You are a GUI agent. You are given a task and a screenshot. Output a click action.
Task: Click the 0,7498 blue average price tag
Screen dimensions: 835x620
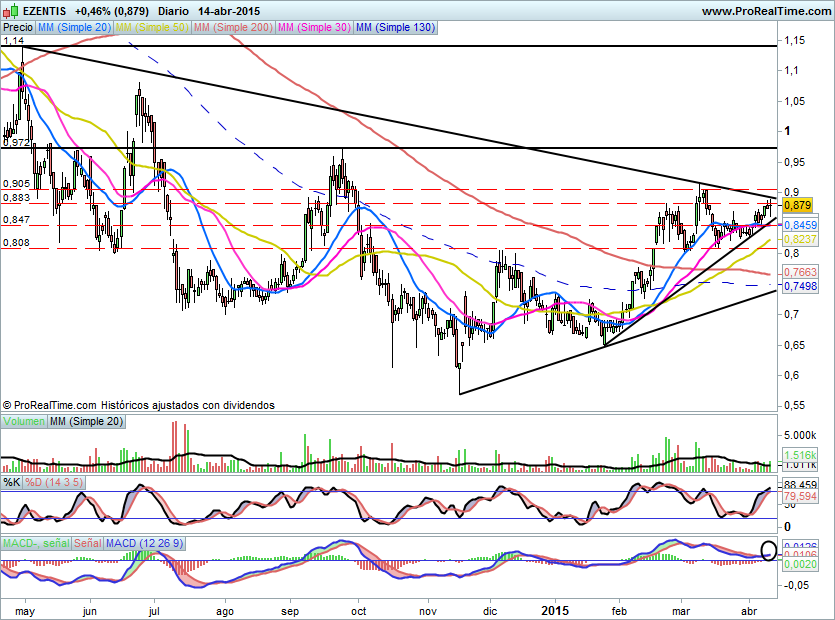[800, 286]
